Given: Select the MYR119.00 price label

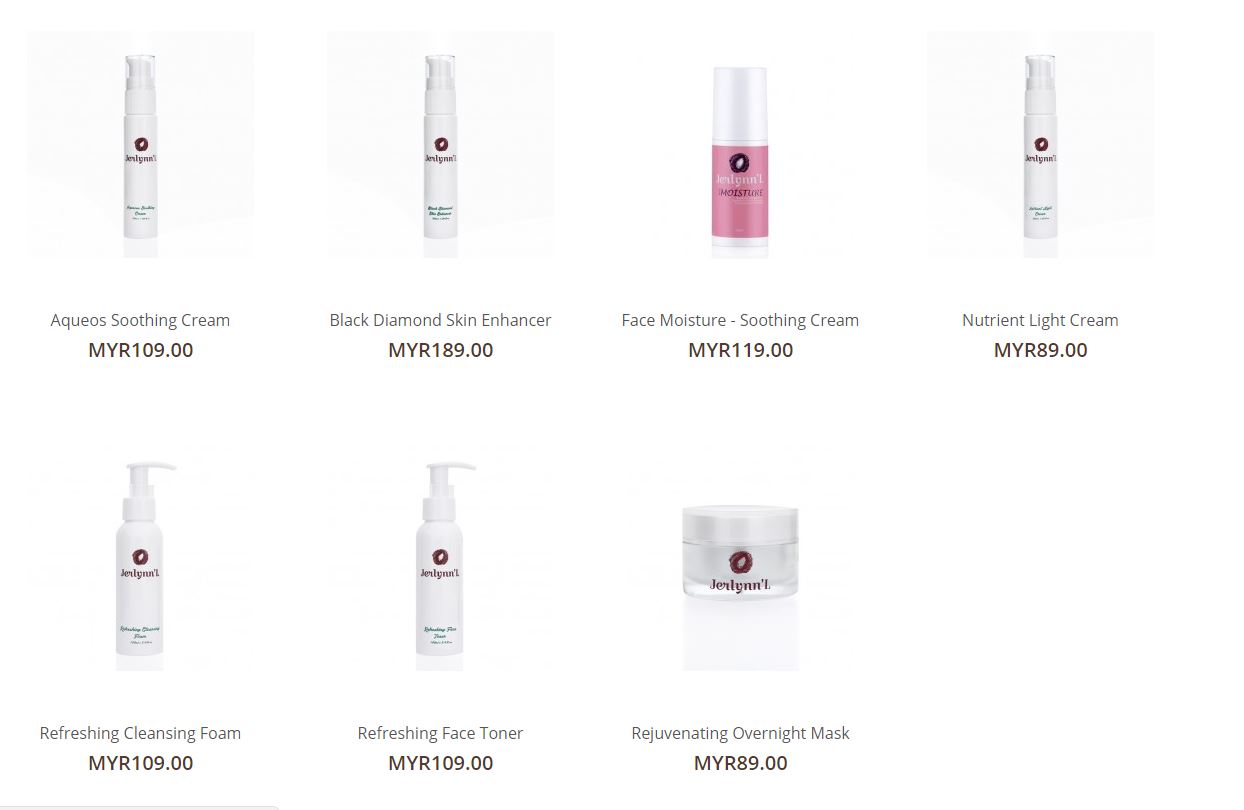Looking at the screenshot, I should (740, 350).
